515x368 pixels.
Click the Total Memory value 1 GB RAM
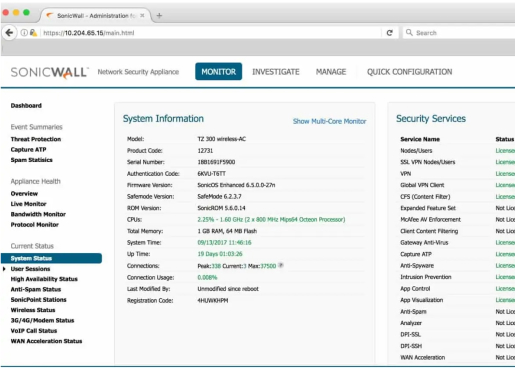pos(227,231)
